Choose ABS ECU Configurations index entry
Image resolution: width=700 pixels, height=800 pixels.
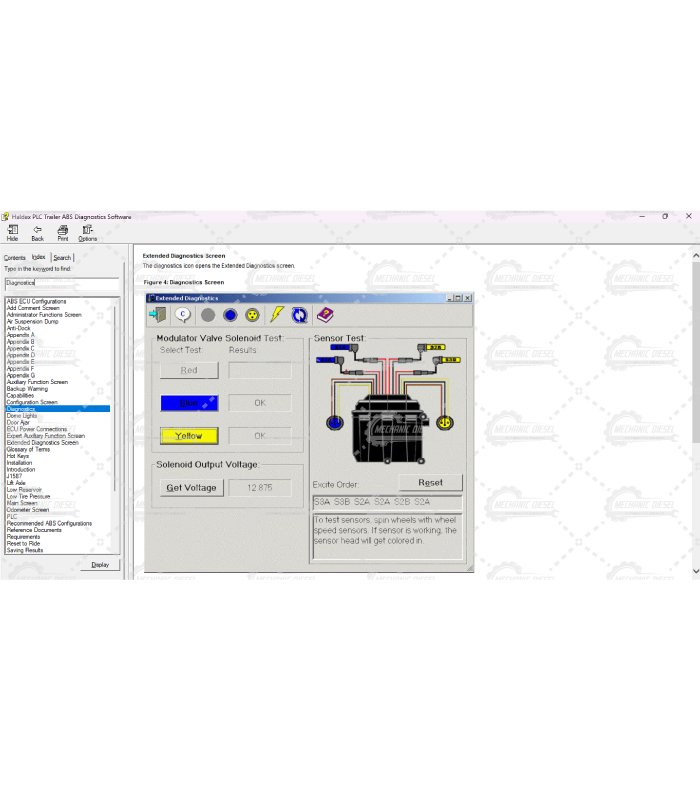36,301
